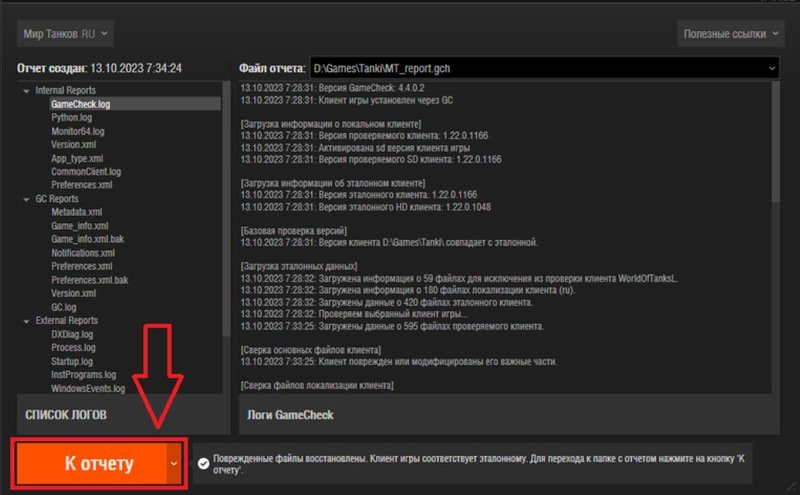Expand the Полезные ссылки dropdown
The width and height of the screenshot is (800, 495).
tap(726, 34)
